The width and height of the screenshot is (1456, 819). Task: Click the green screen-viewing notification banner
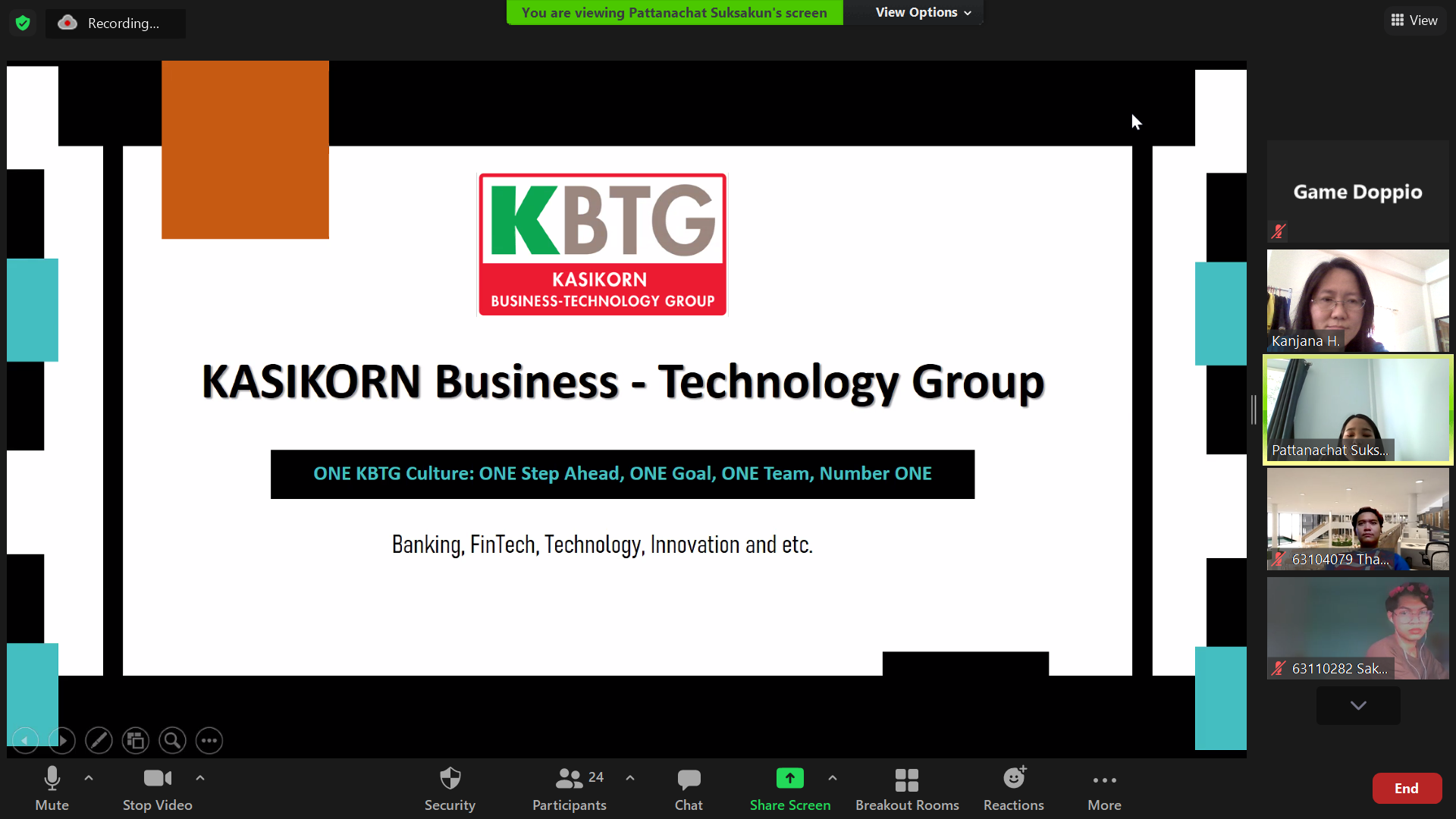[x=674, y=13]
